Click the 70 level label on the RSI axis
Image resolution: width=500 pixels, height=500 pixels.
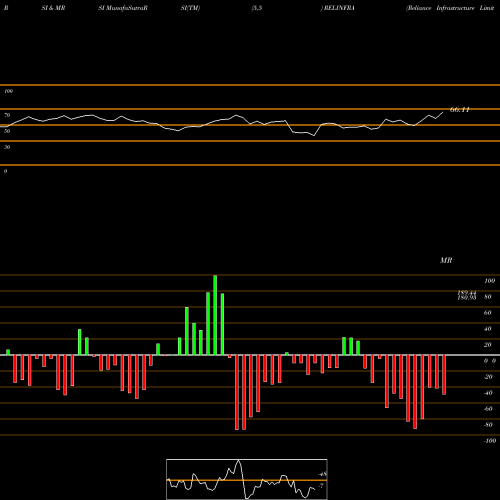(x=7, y=115)
